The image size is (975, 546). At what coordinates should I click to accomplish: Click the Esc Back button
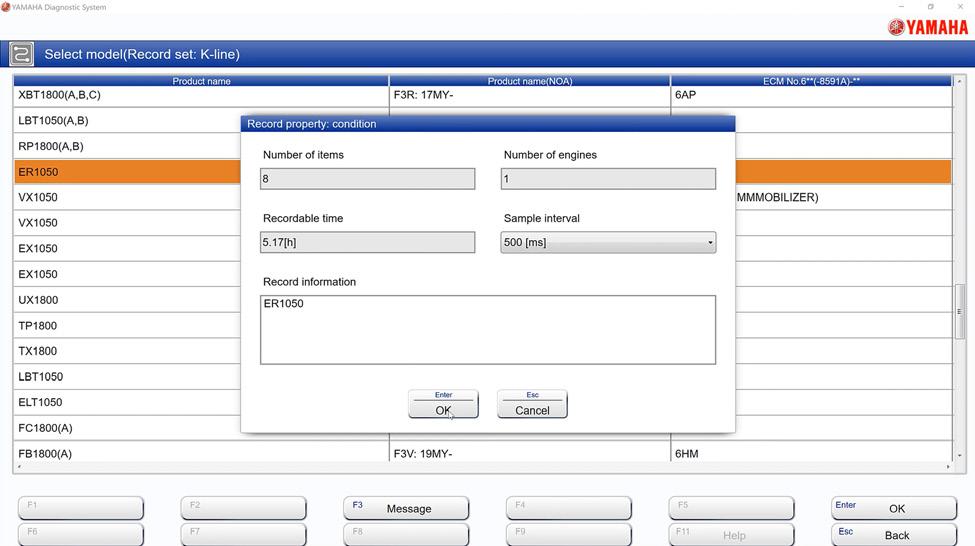point(894,535)
